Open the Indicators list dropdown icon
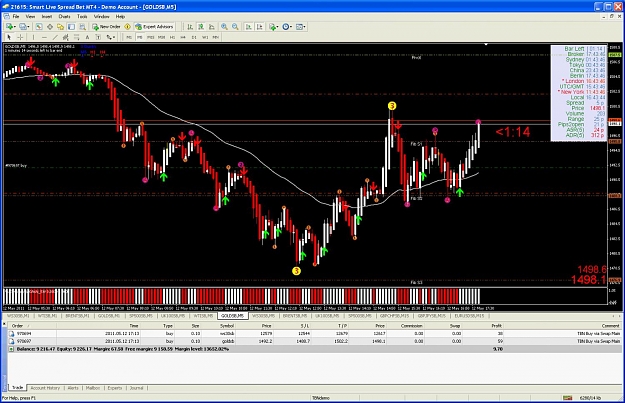Viewport: 625px width, 403px height. [273, 27]
